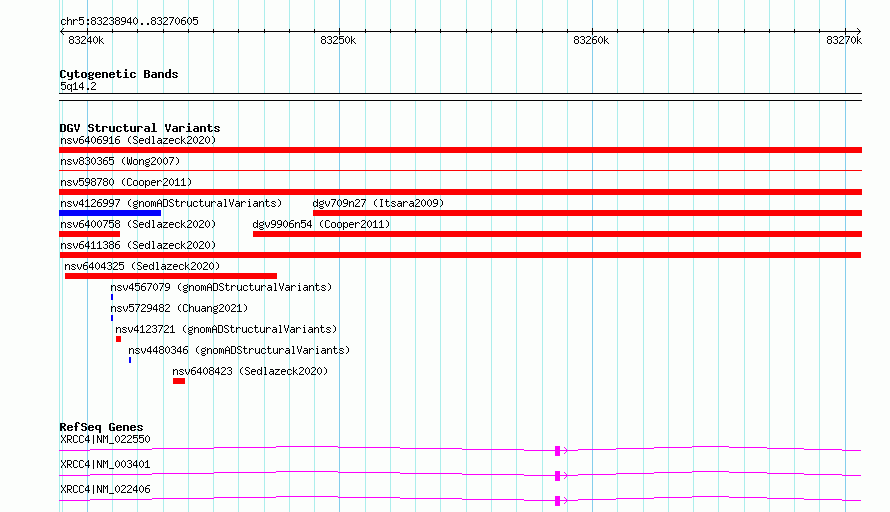The height and width of the screenshot is (512, 890).
Task: Select the XRCC4 NM_022550 magenta exon block
Action: tap(557, 451)
